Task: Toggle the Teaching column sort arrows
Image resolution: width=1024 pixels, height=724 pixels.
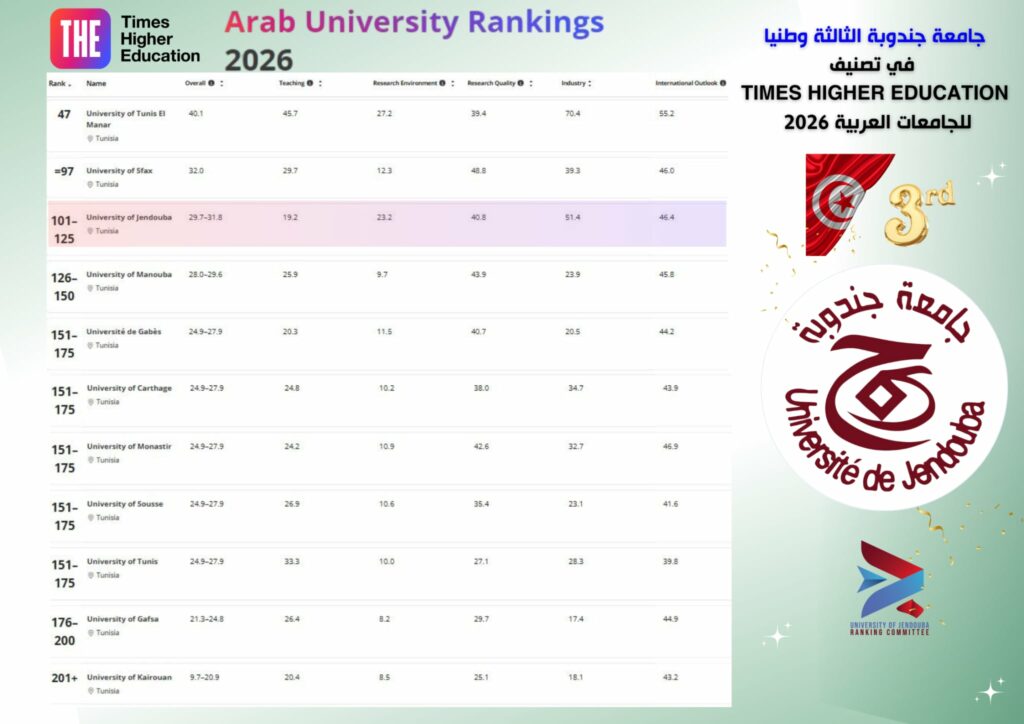Action: coord(320,84)
